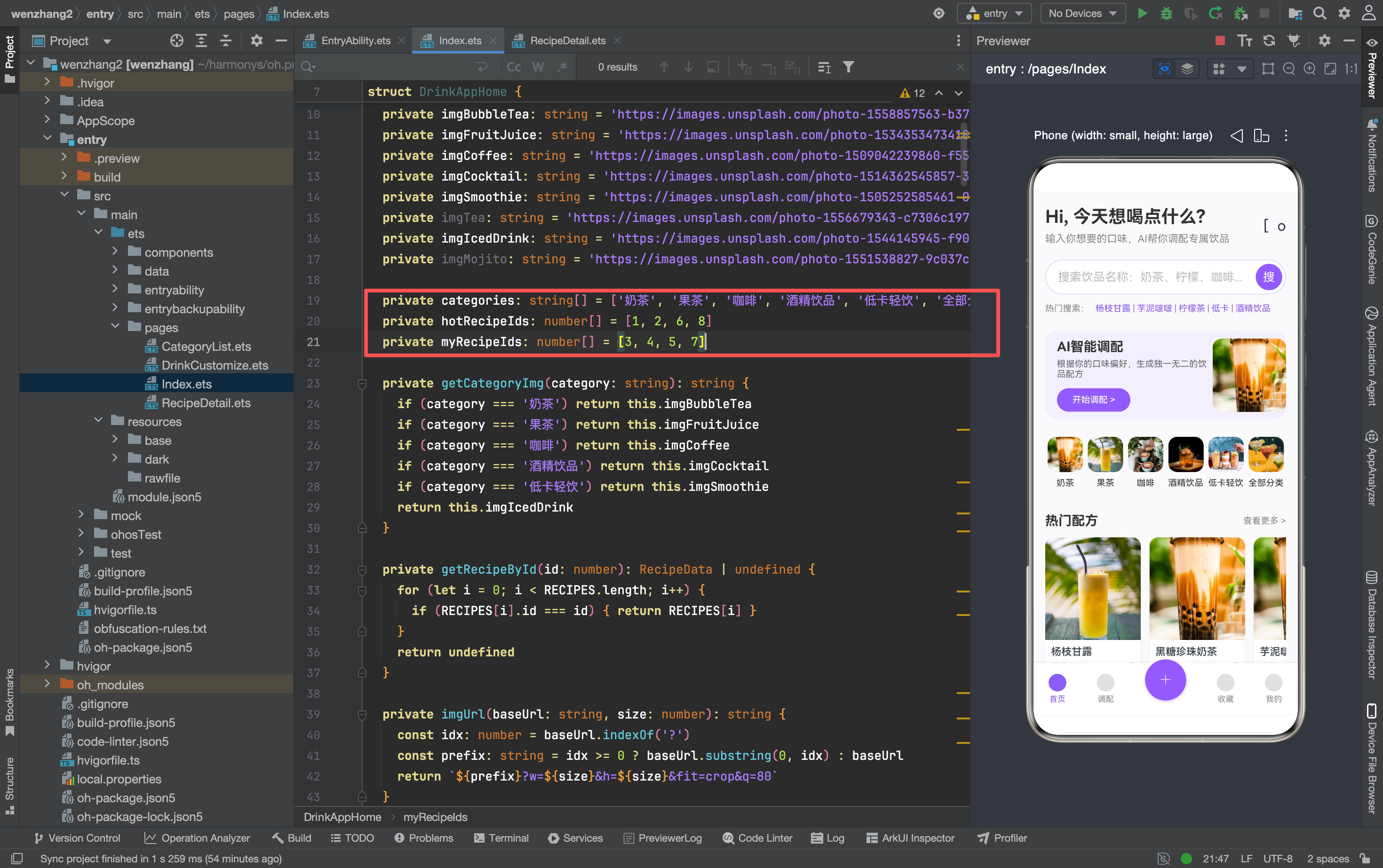Toggle Match Case (Cc) in the find bar
The image size is (1383, 868).
coord(514,67)
